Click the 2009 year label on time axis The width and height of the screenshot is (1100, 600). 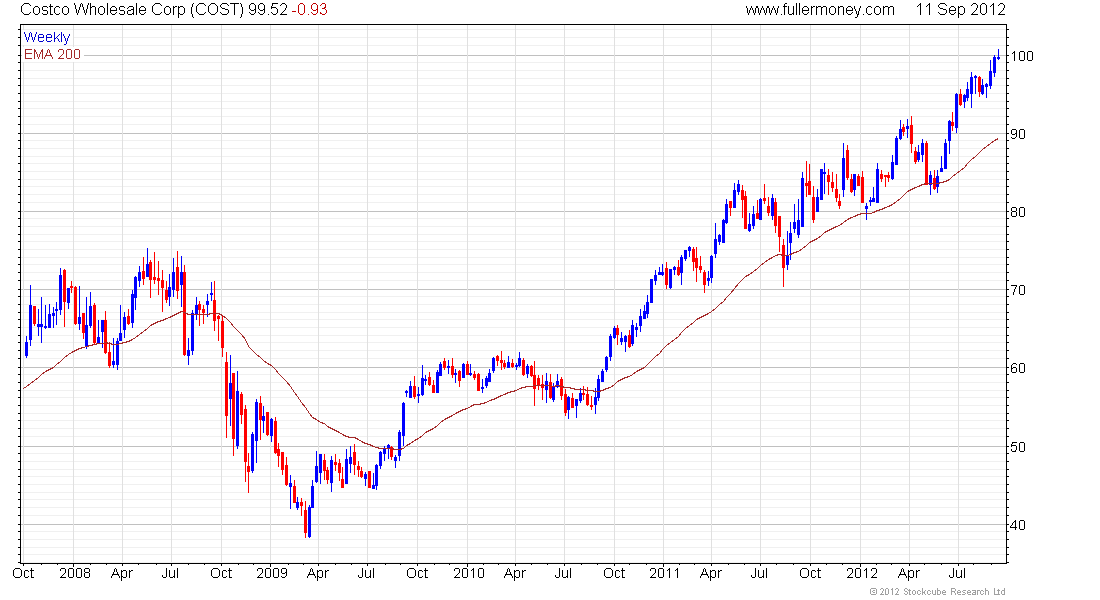271,573
